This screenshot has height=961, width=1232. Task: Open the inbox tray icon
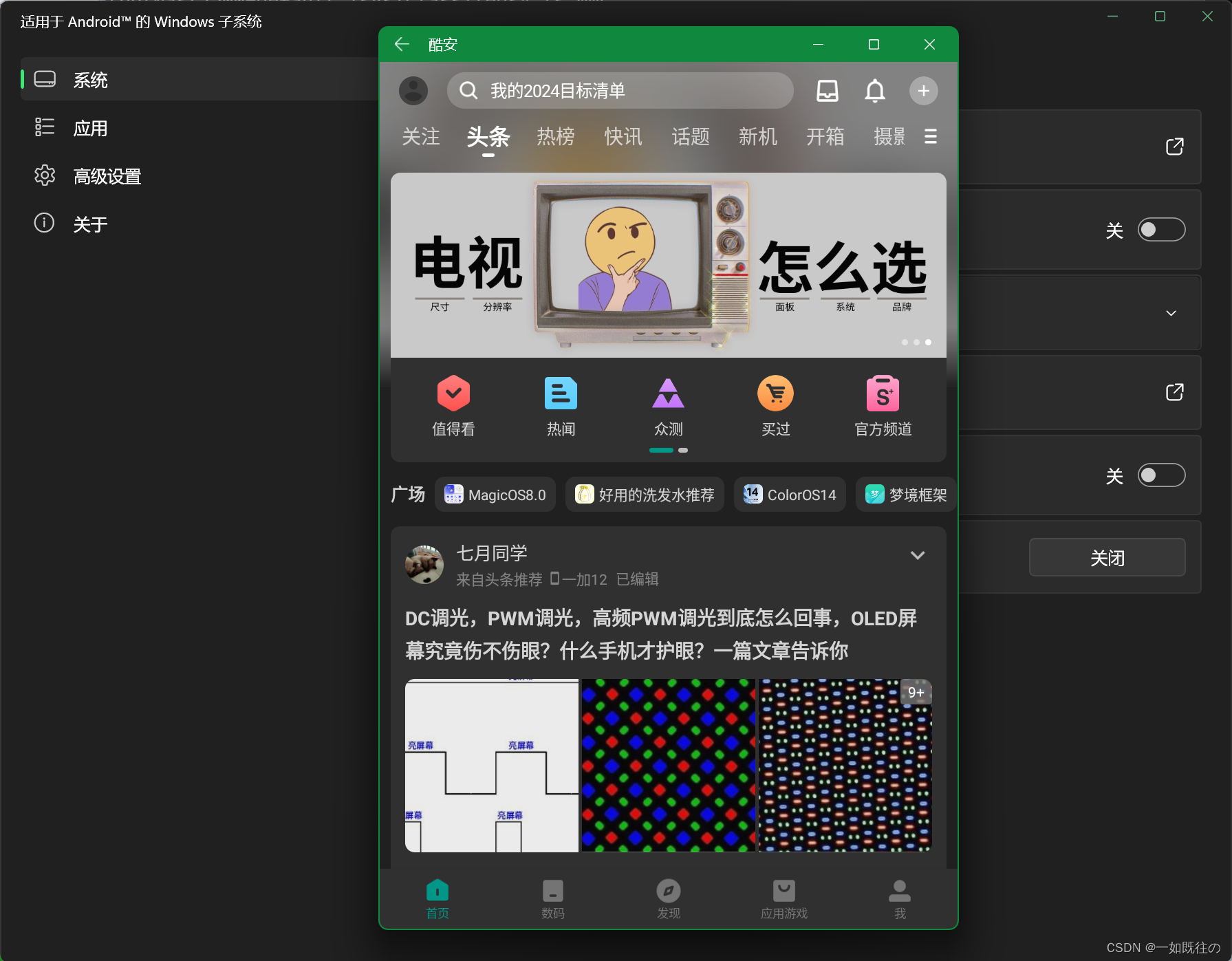[x=828, y=91]
